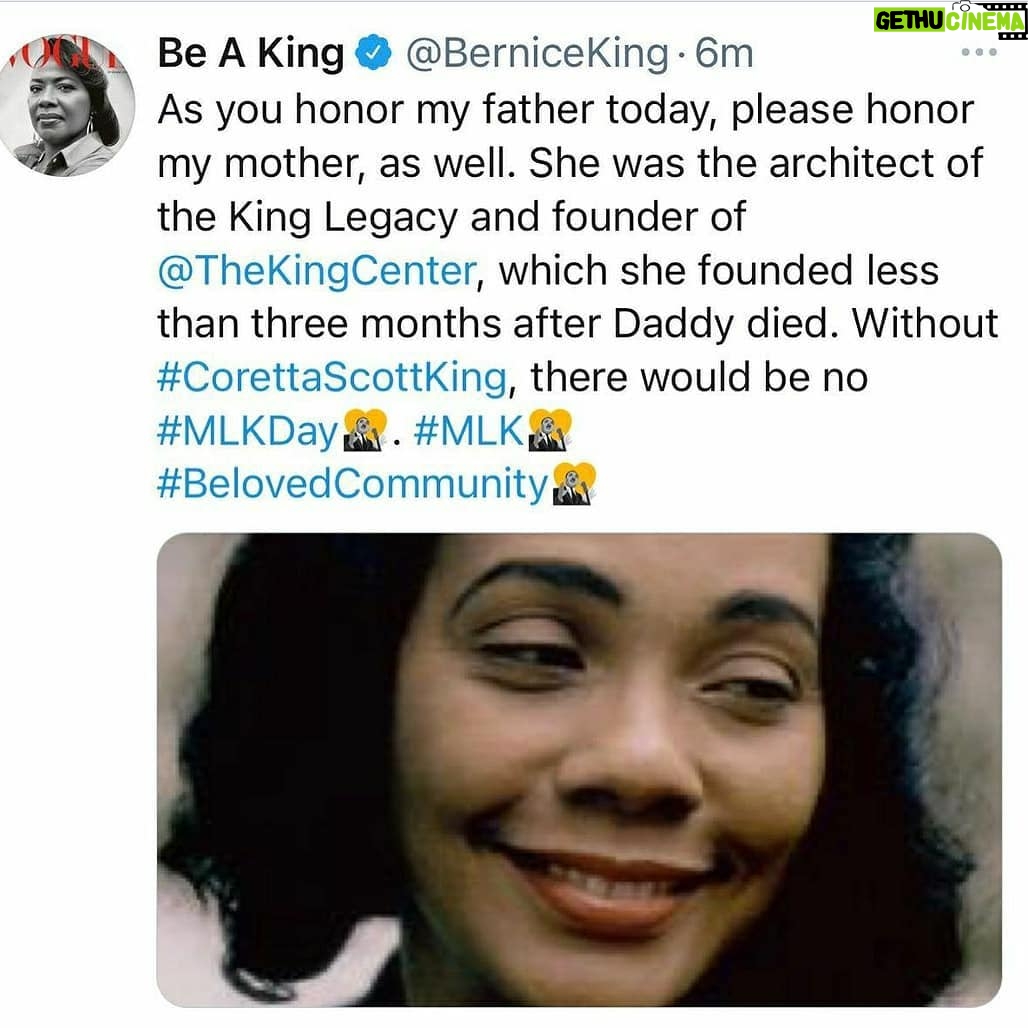Click the MLK emoji after #MLKDay

[x=365, y=429]
